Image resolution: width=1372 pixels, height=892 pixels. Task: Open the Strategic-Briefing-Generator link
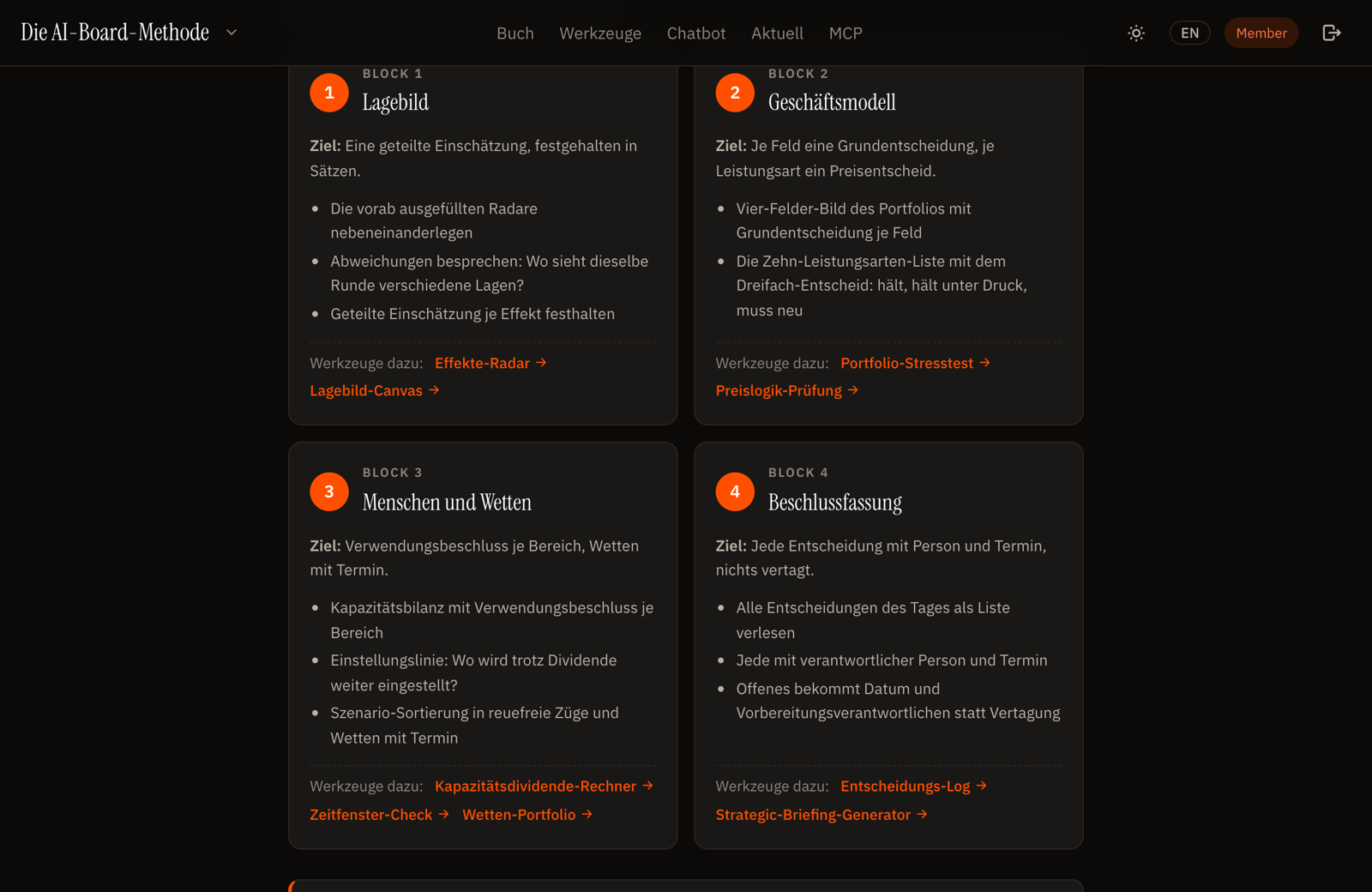click(x=821, y=815)
